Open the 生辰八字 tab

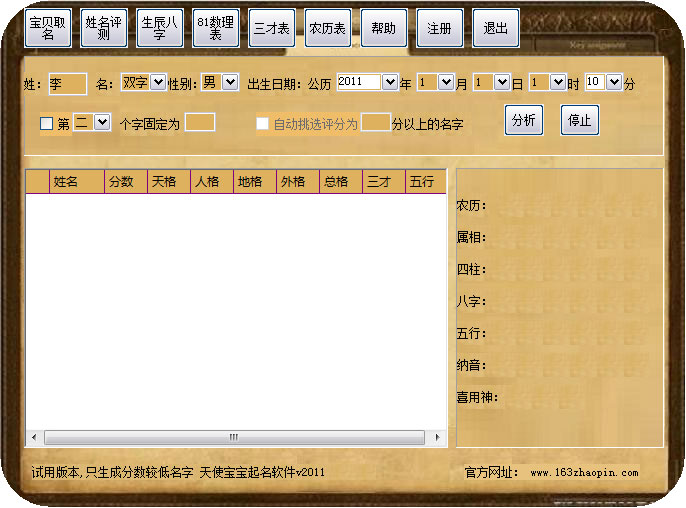(160, 28)
